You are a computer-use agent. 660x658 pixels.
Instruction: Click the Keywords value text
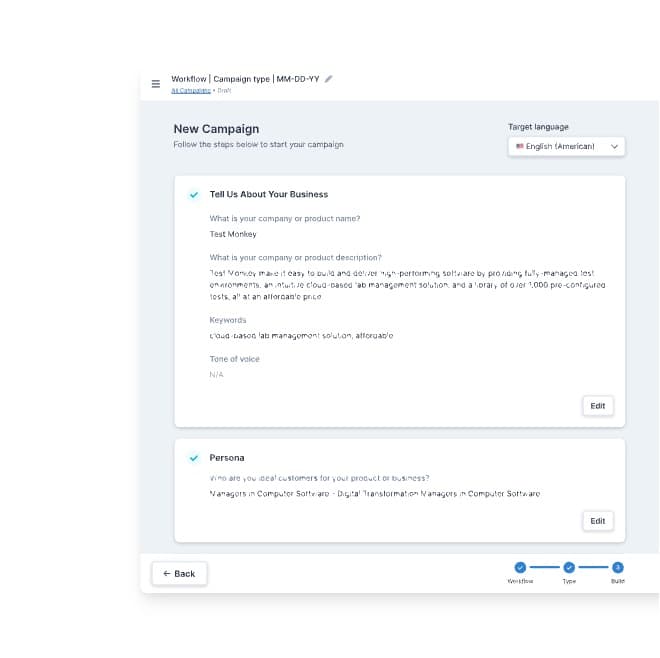tap(301, 336)
